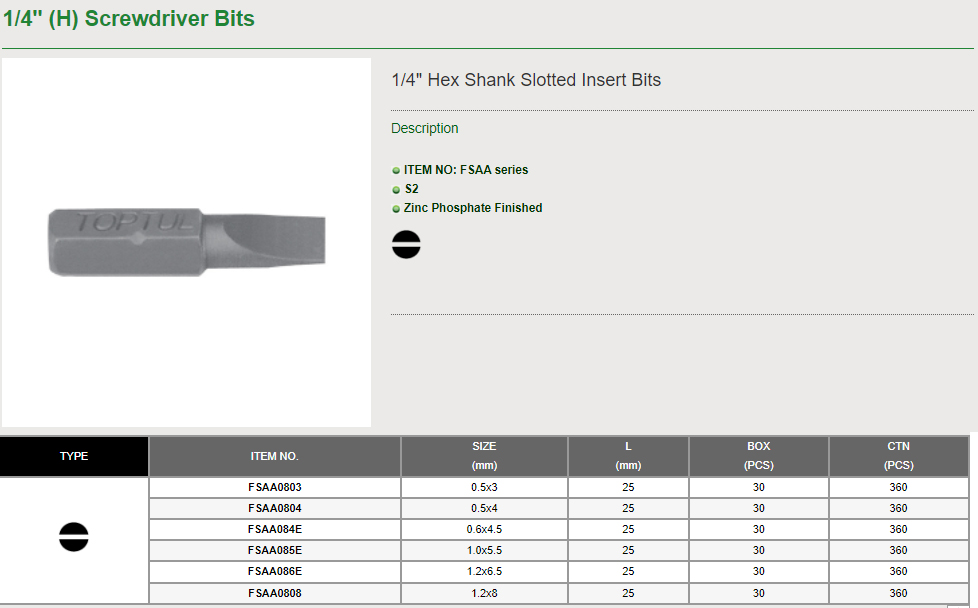This screenshot has width=978, height=608.
Task: Click the length 25 in FSAA0803 row
Action: point(628,488)
